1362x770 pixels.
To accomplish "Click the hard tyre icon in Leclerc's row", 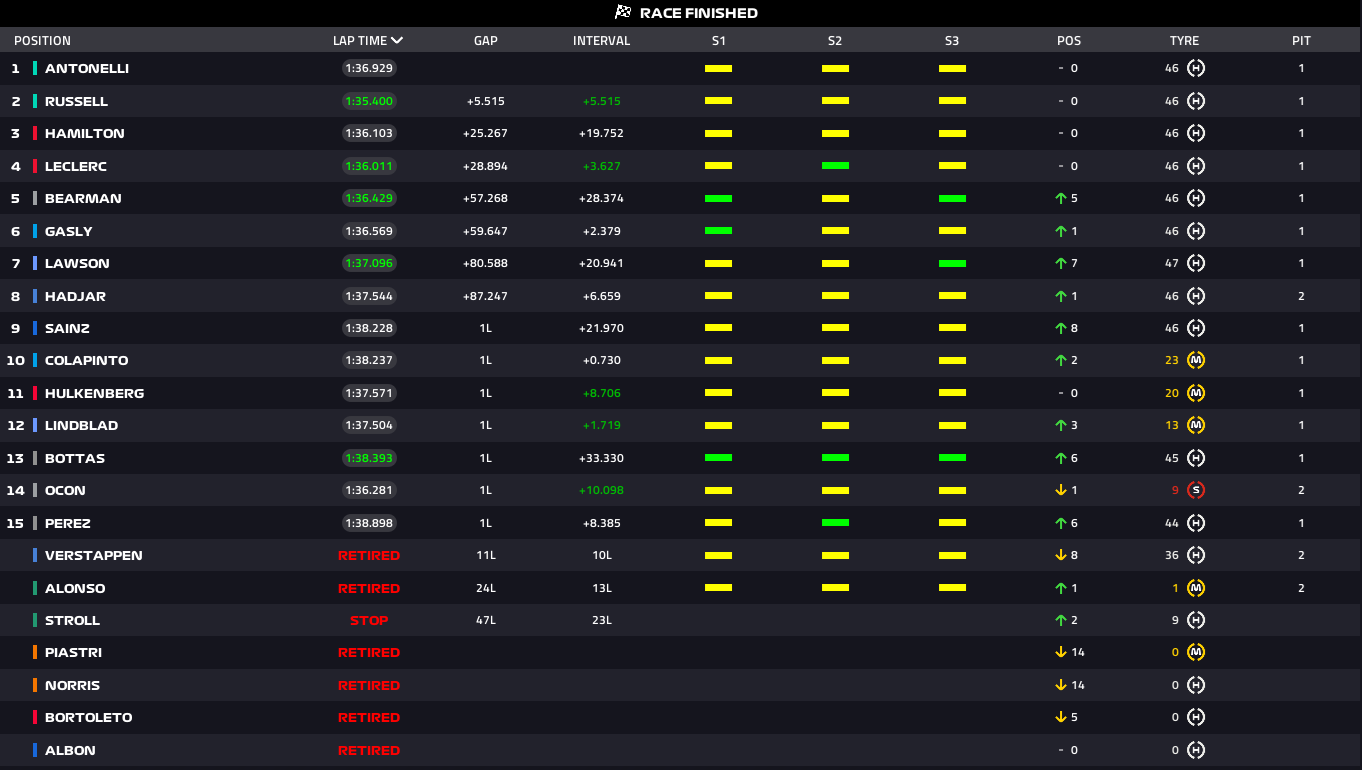I will (1195, 166).
